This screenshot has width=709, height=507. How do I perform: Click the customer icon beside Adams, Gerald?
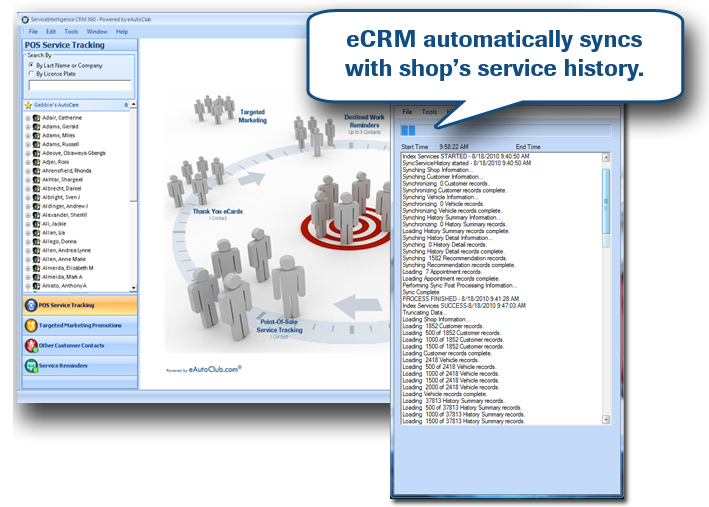pos(37,127)
